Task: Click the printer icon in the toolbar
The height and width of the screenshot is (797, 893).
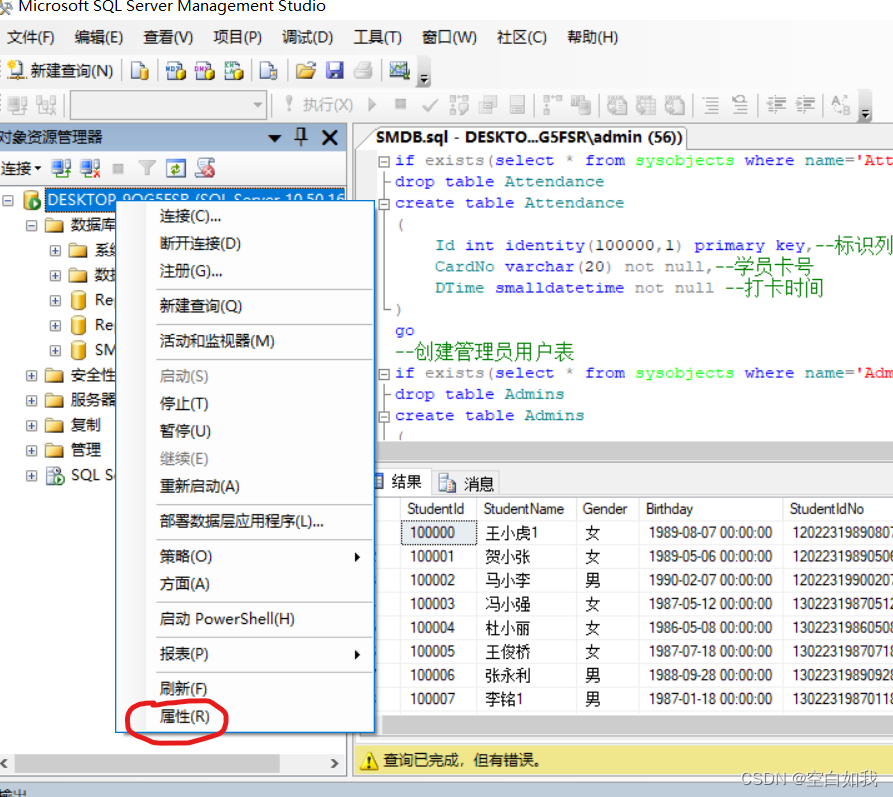Action: click(x=363, y=71)
